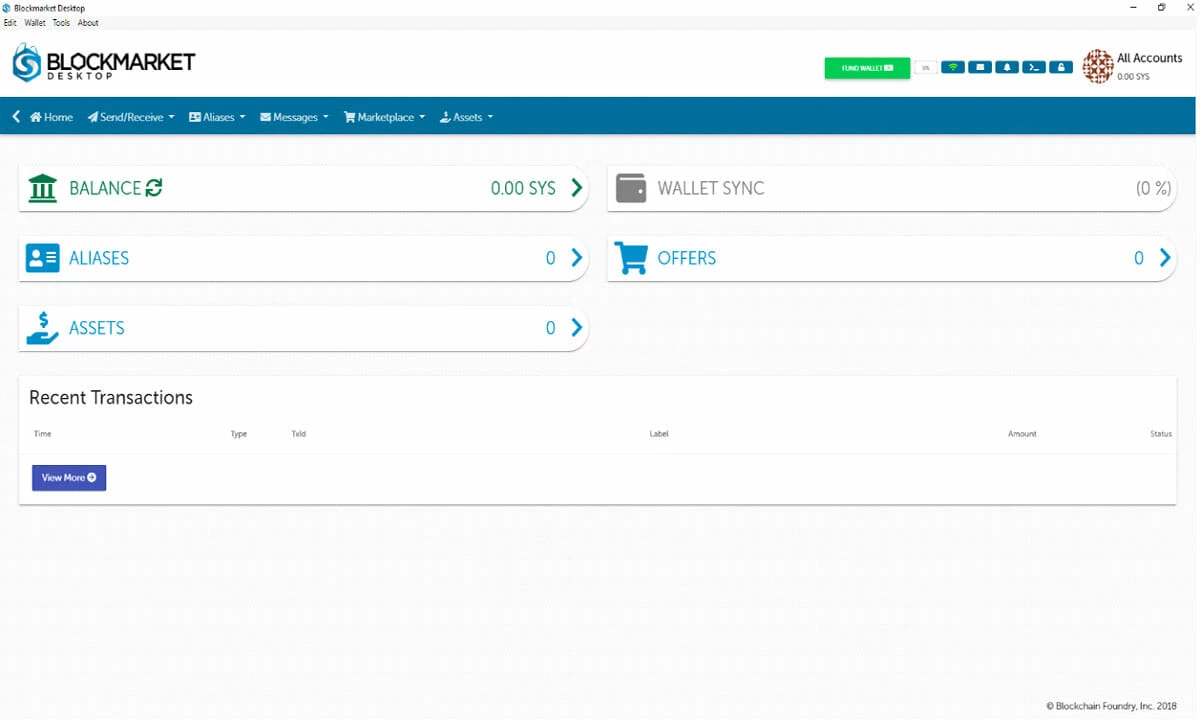Click the network connection wifi icon
1200x721 pixels.
click(953, 68)
